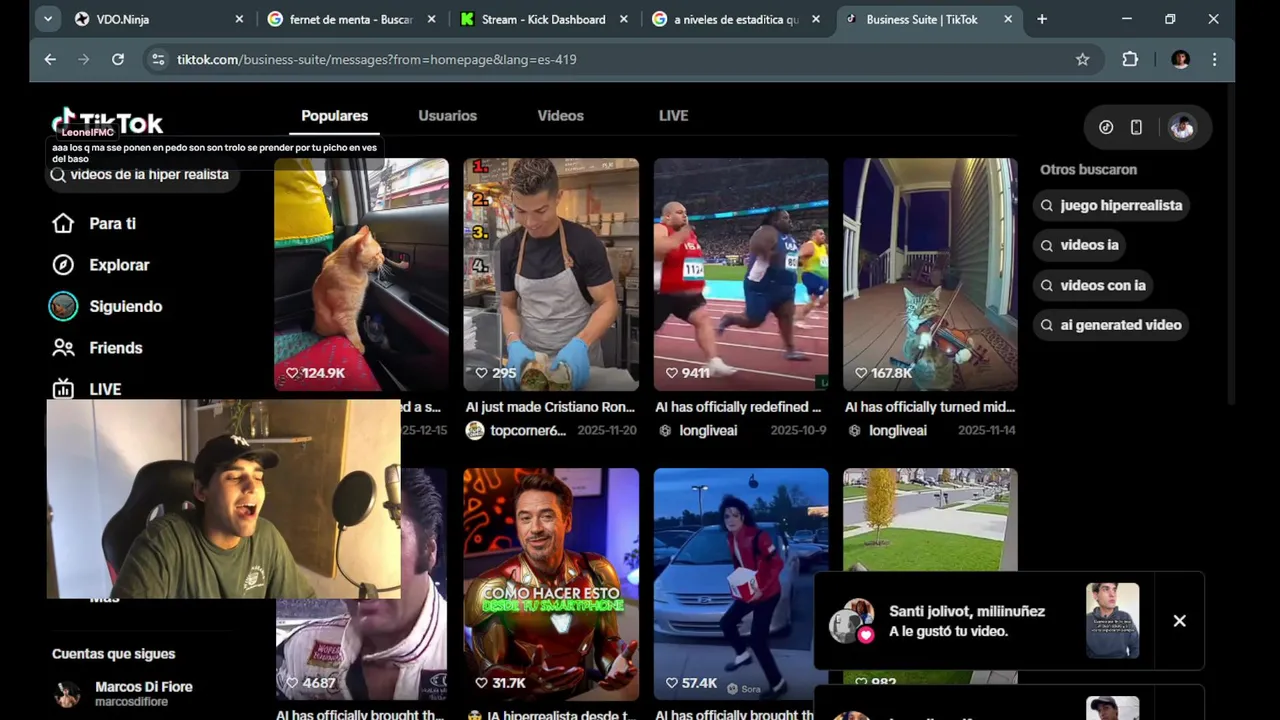Open the red jacket dancer video with 57.4K likes

(x=741, y=584)
